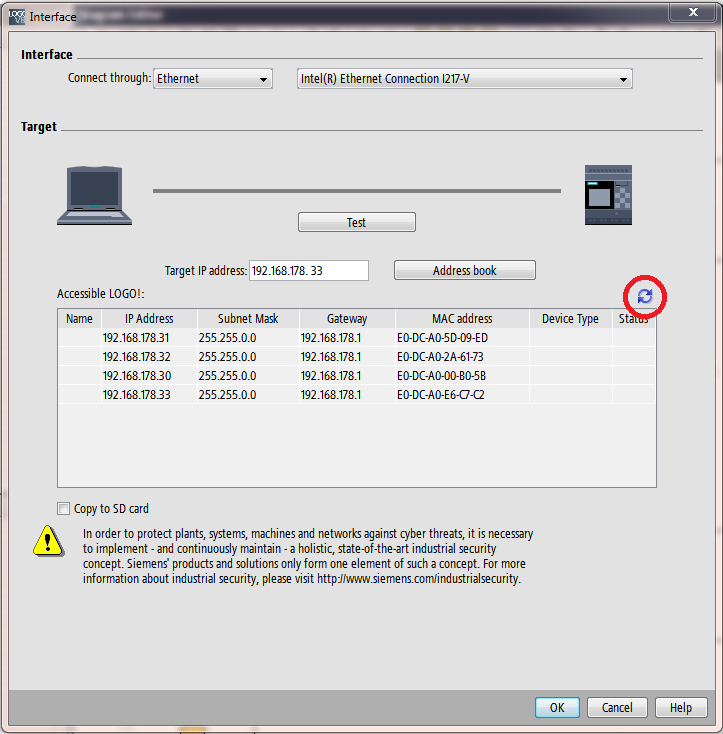Focus the Target IP address field
Image resolution: width=723 pixels, height=734 pixels.
coord(309,271)
